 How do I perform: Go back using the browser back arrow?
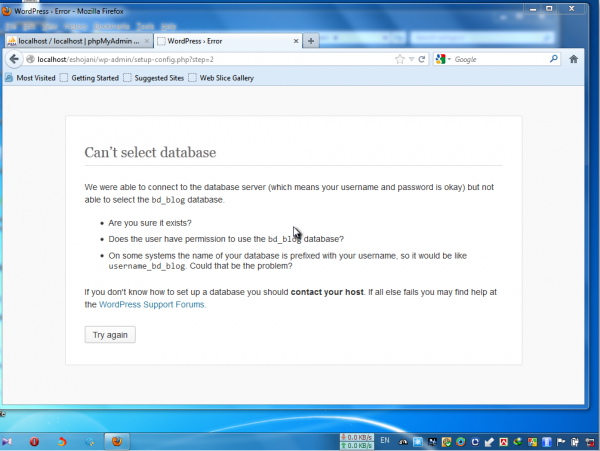tap(14, 59)
